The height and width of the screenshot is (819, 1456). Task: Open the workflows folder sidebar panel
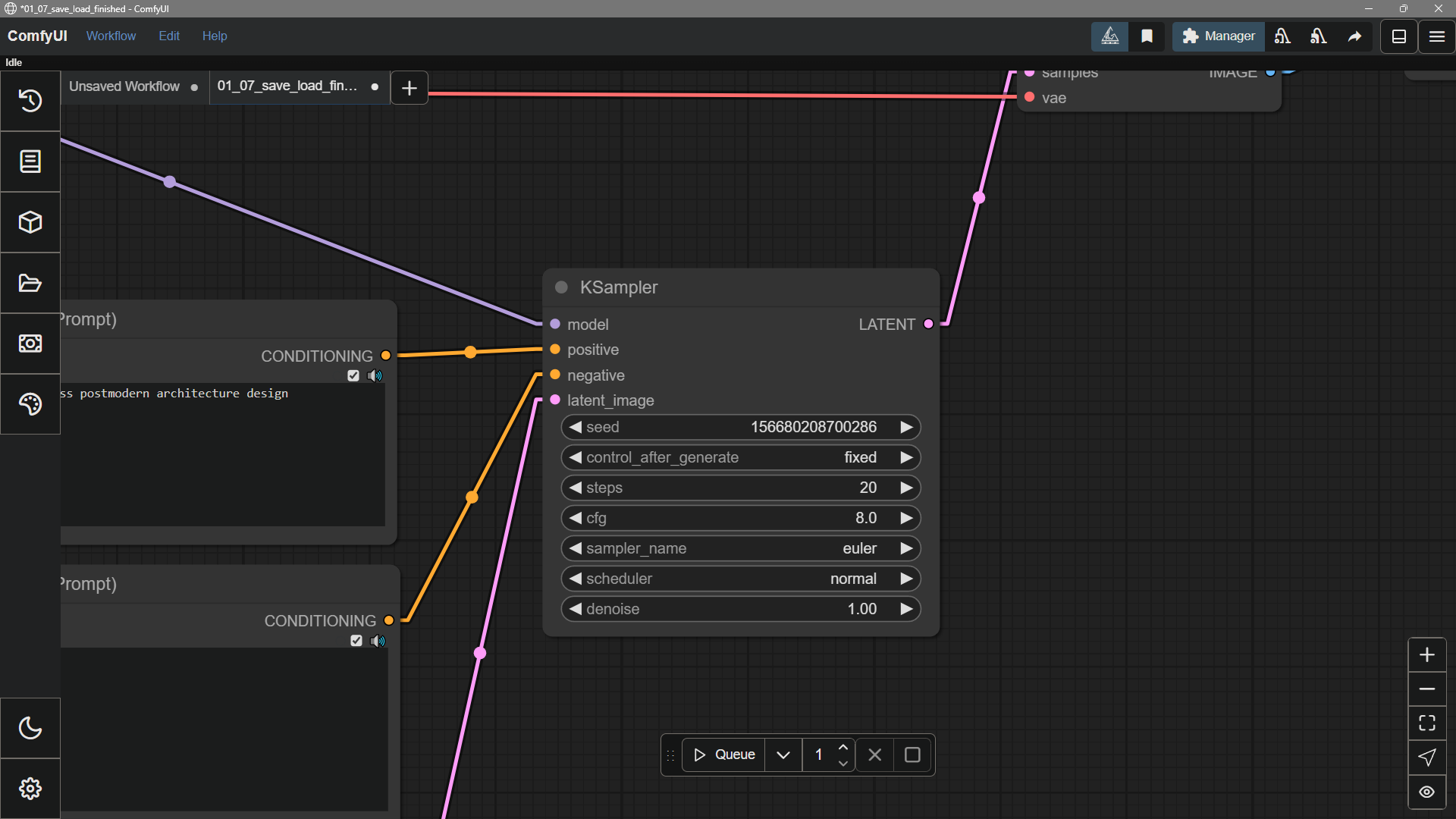(30, 282)
